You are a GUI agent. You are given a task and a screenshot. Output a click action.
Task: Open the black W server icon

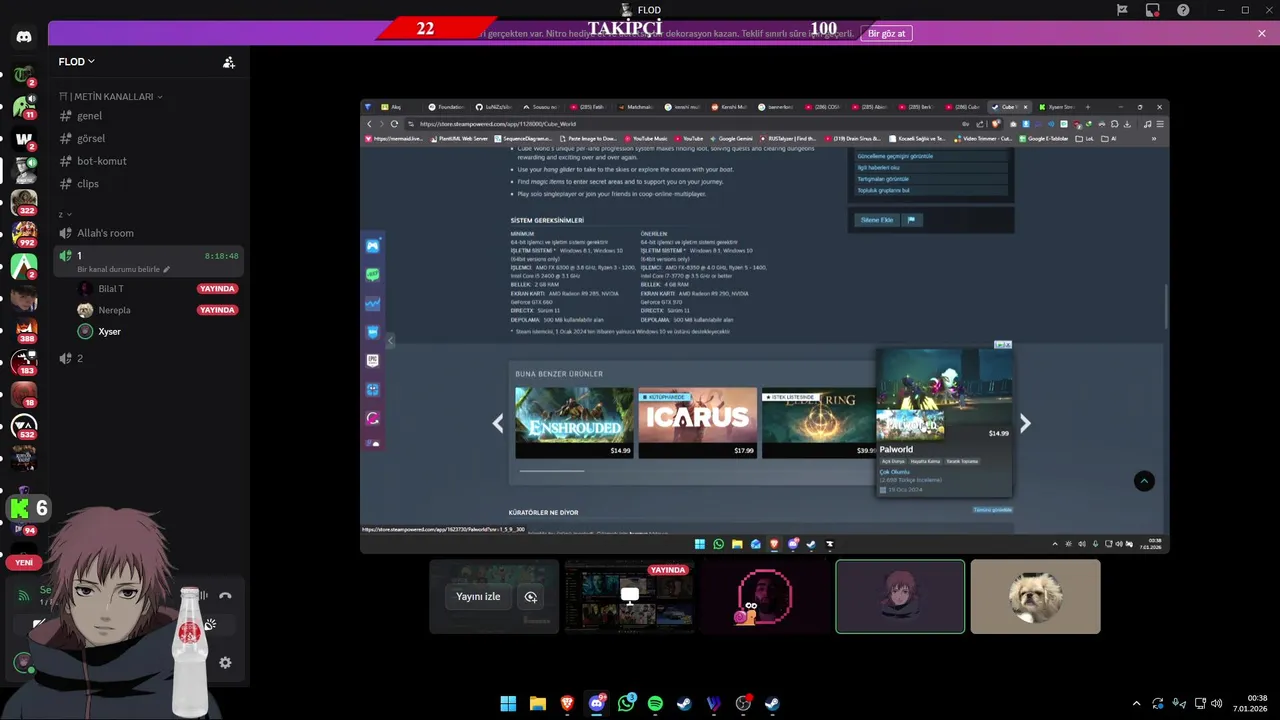(x=24, y=138)
